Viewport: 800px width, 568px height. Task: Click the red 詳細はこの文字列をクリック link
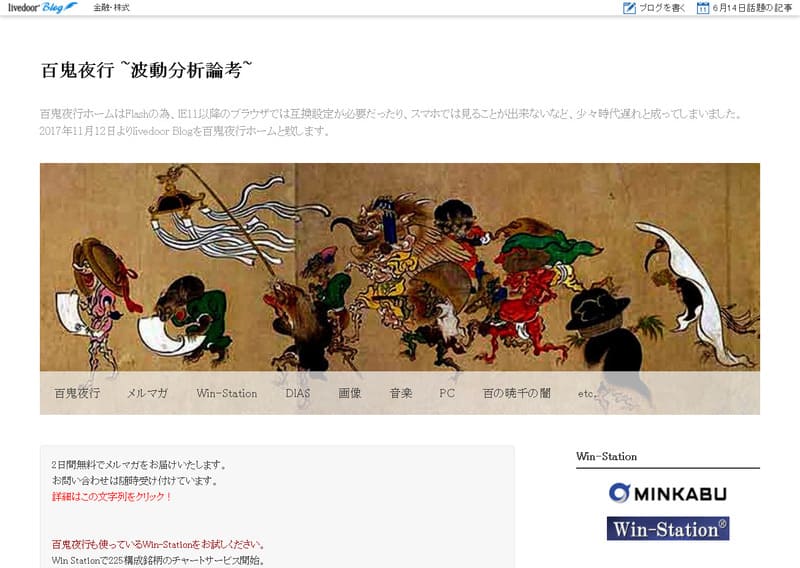(x=112, y=497)
